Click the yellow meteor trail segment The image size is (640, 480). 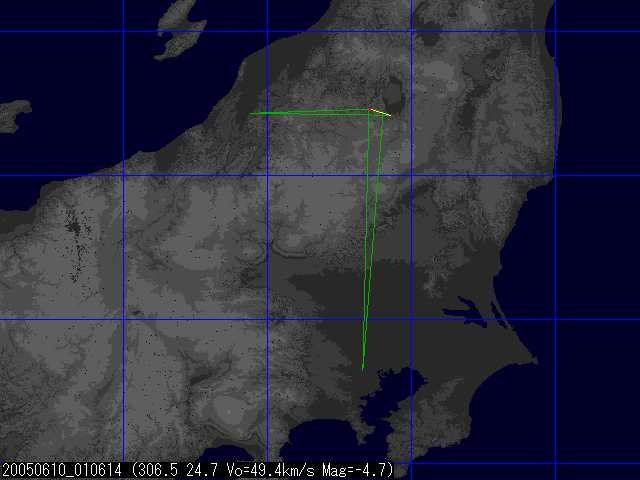pos(382,113)
